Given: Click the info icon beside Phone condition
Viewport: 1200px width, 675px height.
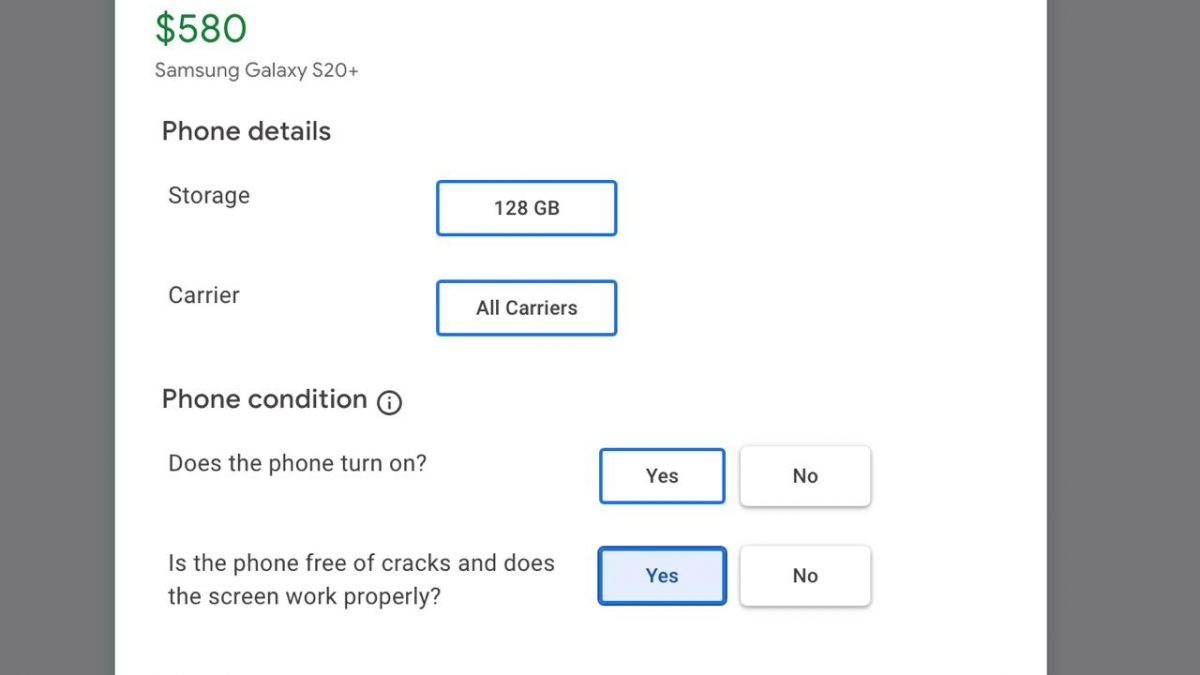Looking at the screenshot, I should 389,403.
